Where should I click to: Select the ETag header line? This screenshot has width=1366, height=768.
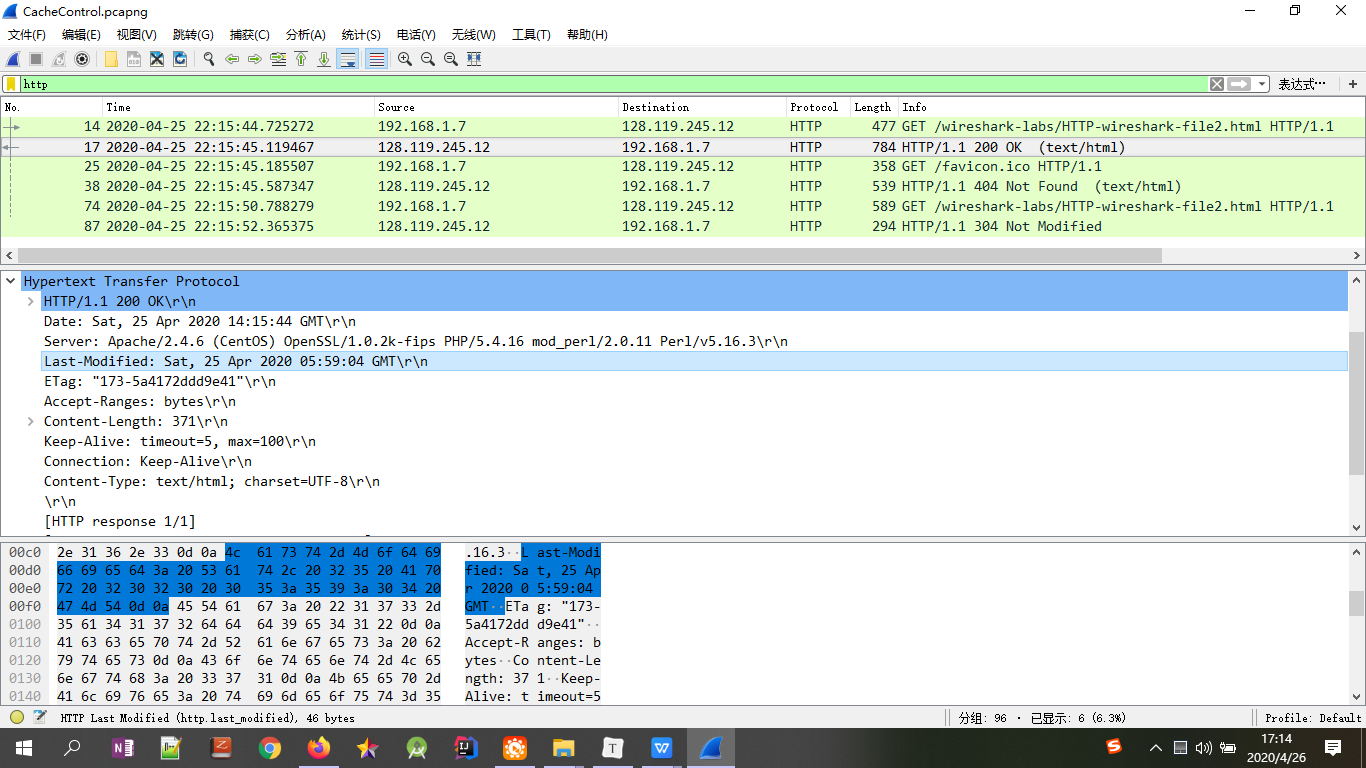tap(160, 381)
